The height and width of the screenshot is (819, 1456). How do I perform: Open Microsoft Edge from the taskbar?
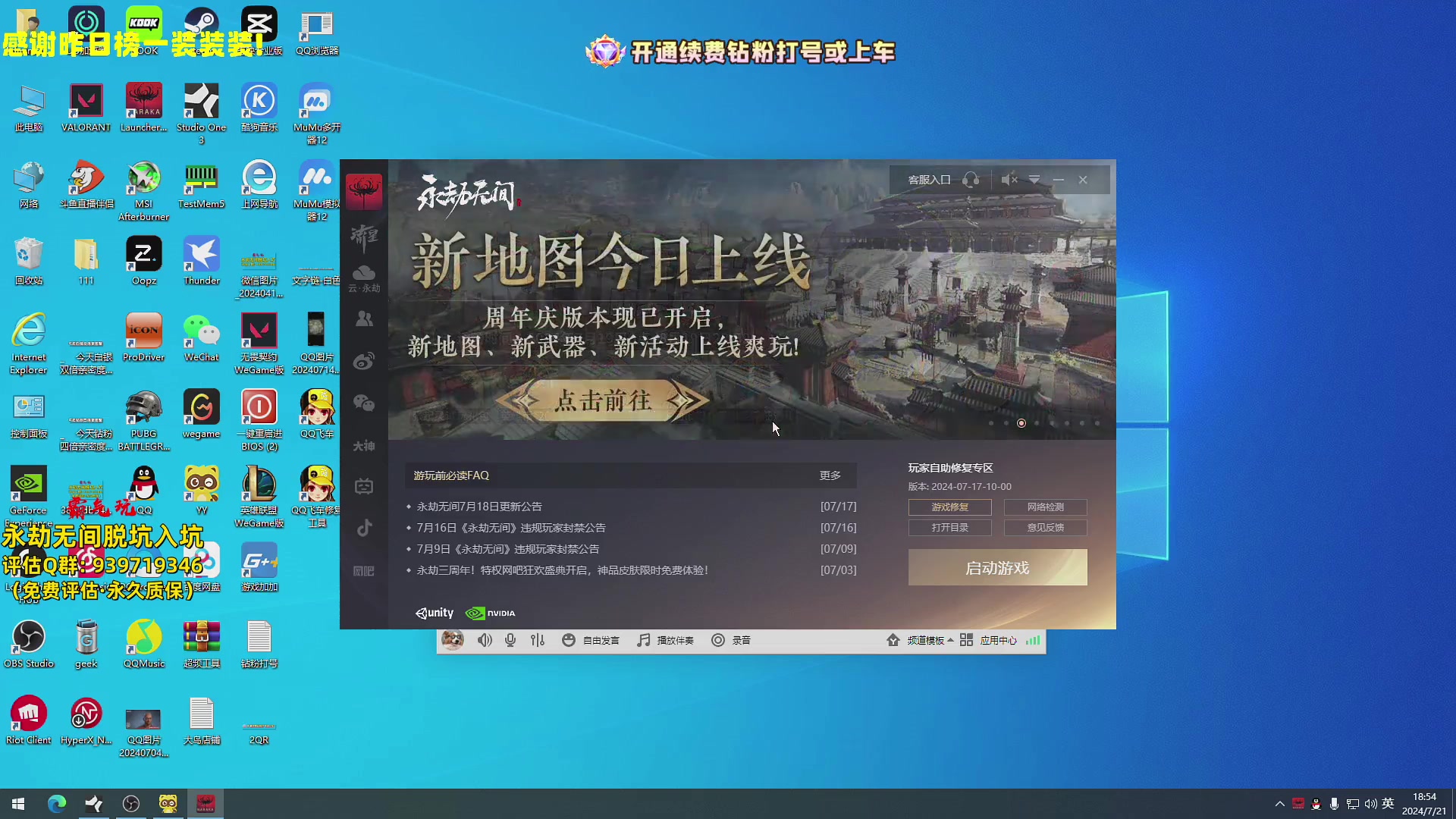point(57,804)
